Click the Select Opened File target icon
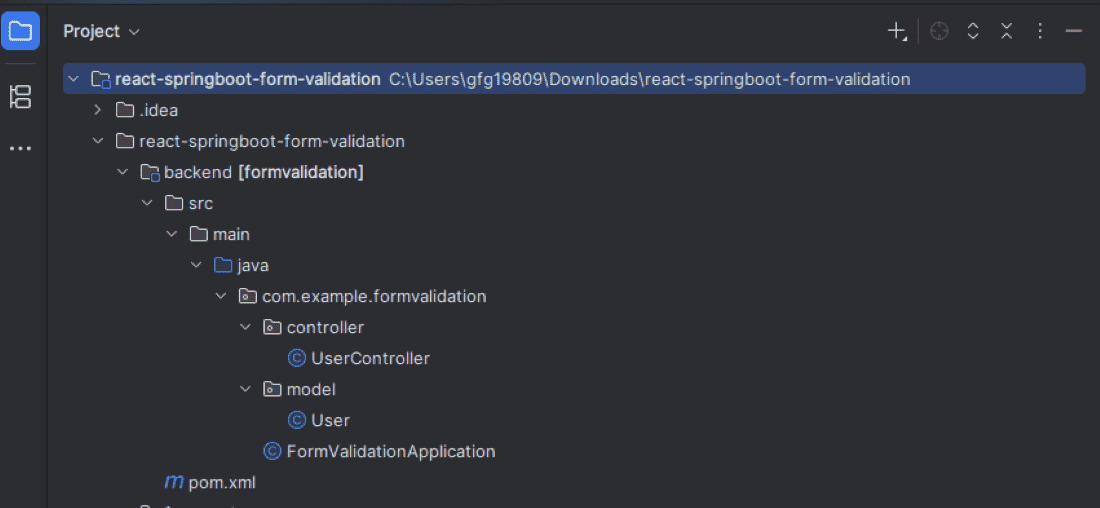 point(939,31)
